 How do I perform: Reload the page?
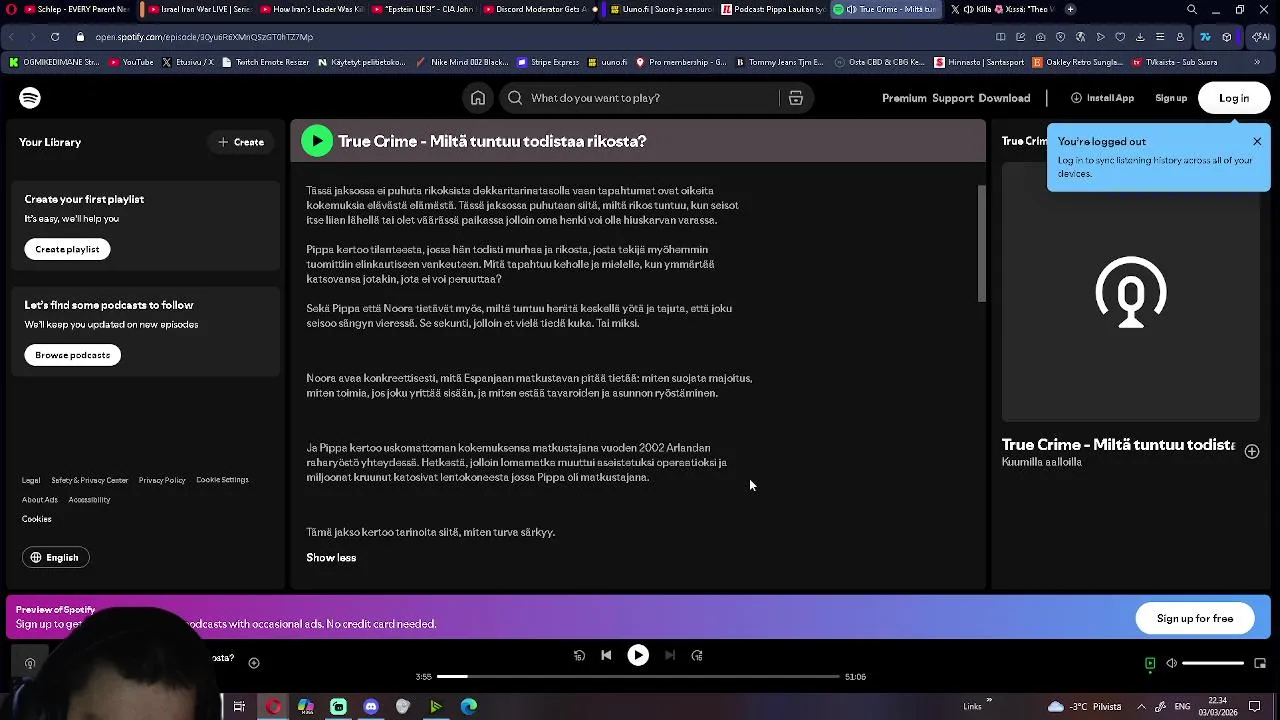(x=54, y=37)
